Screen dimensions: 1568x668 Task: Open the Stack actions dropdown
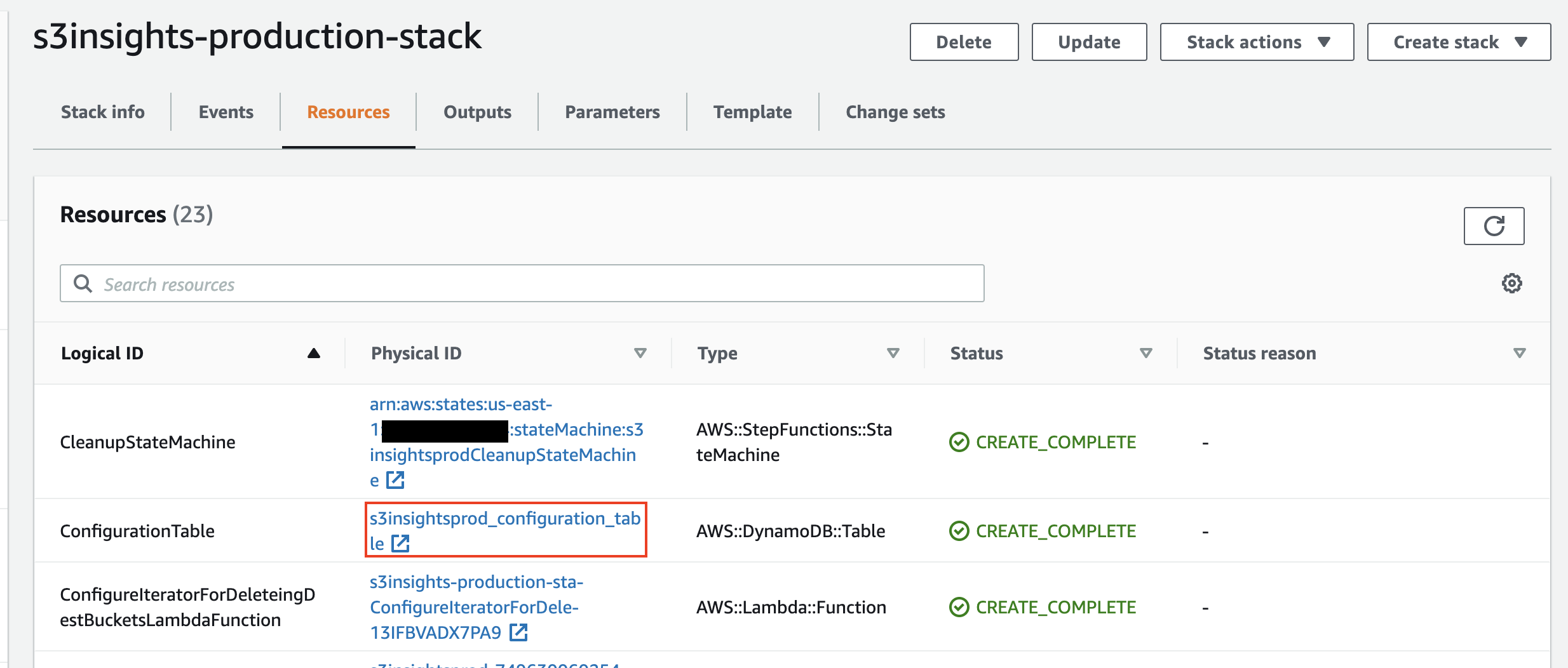coord(1257,42)
